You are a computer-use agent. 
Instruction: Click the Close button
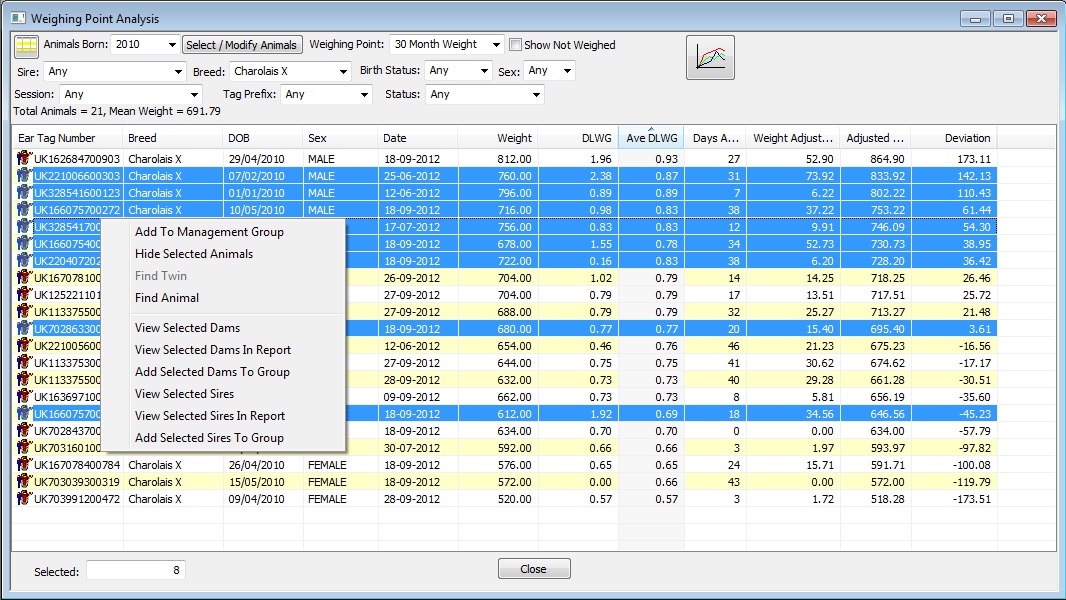click(x=534, y=569)
